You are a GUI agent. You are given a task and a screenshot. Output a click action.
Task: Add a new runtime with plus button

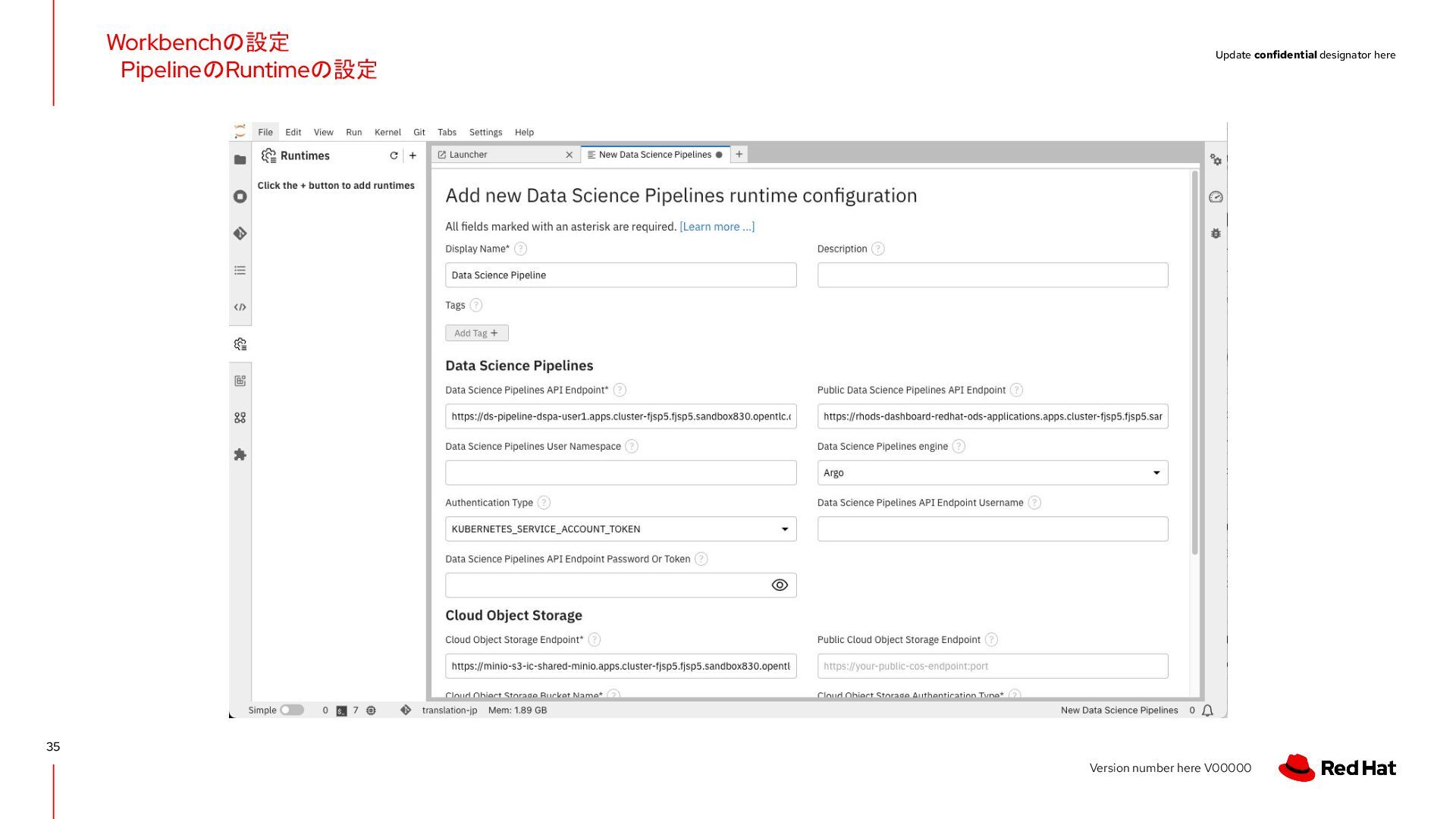pos(413,155)
